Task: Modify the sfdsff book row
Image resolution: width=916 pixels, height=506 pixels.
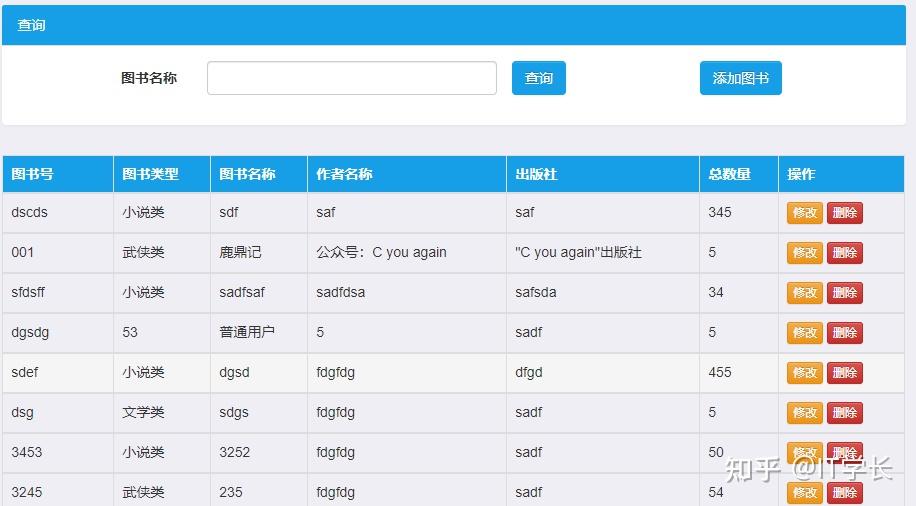Action: click(804, 293)
